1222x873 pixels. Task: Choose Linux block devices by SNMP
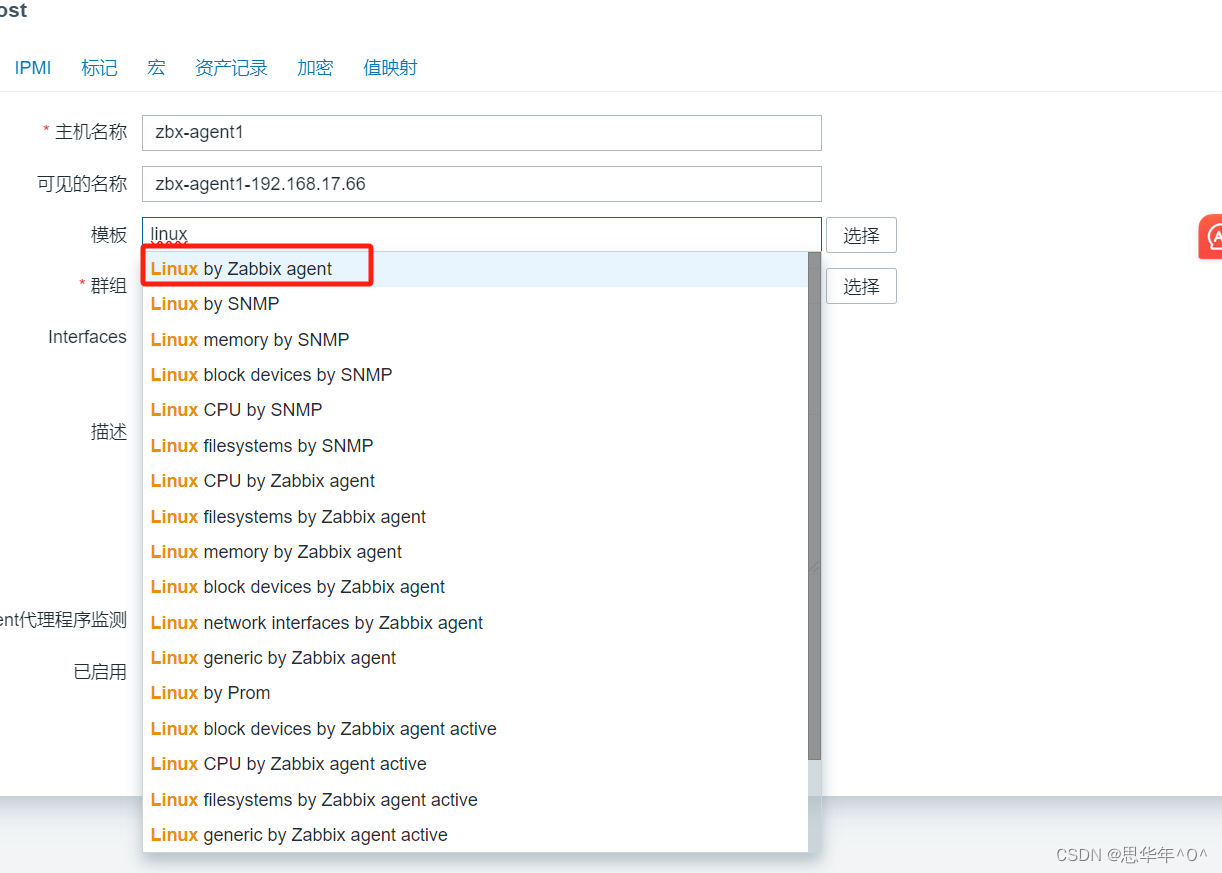(x=475, y=375)
